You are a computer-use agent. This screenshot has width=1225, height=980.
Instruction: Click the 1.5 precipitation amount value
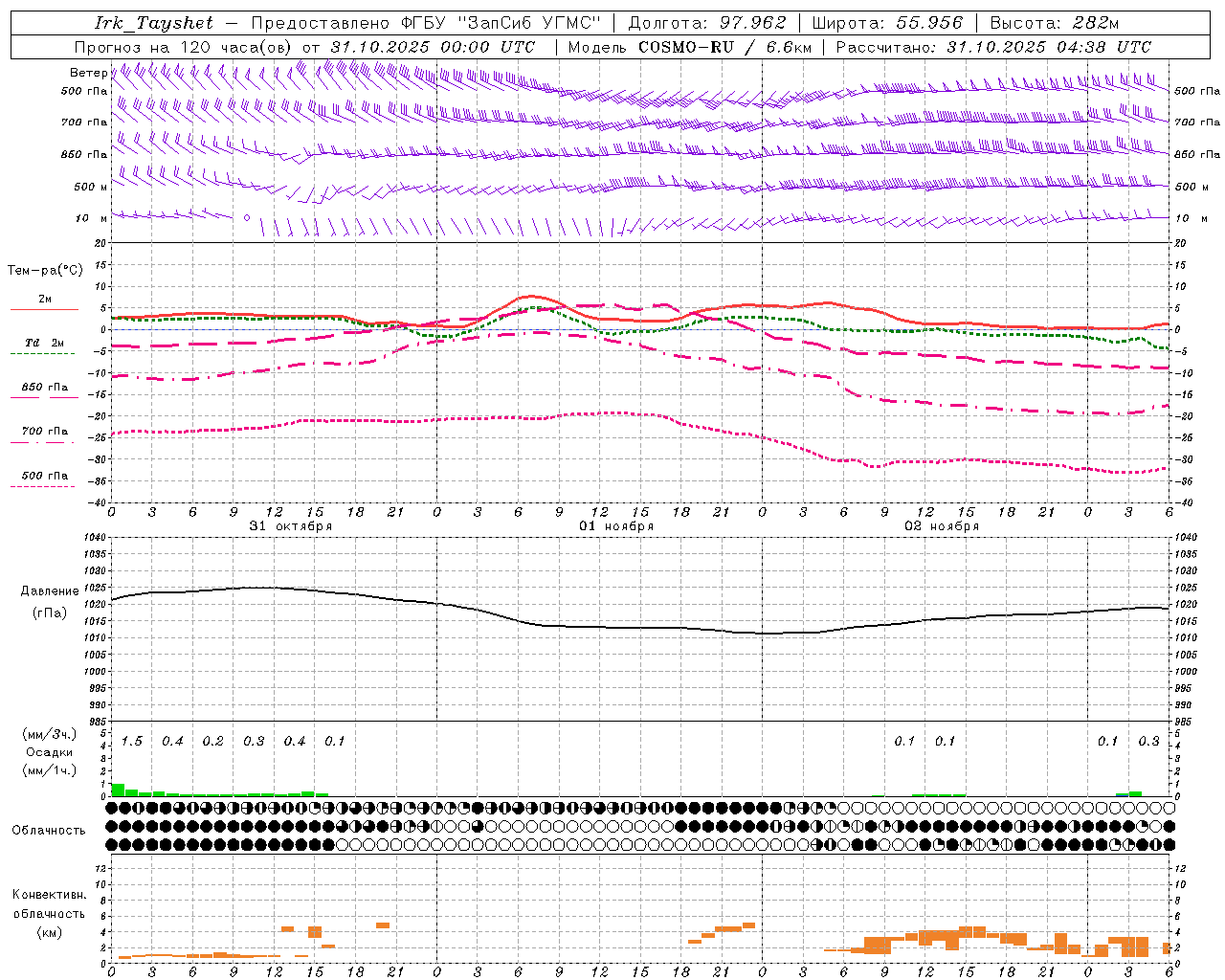click(x=132, y=742)
